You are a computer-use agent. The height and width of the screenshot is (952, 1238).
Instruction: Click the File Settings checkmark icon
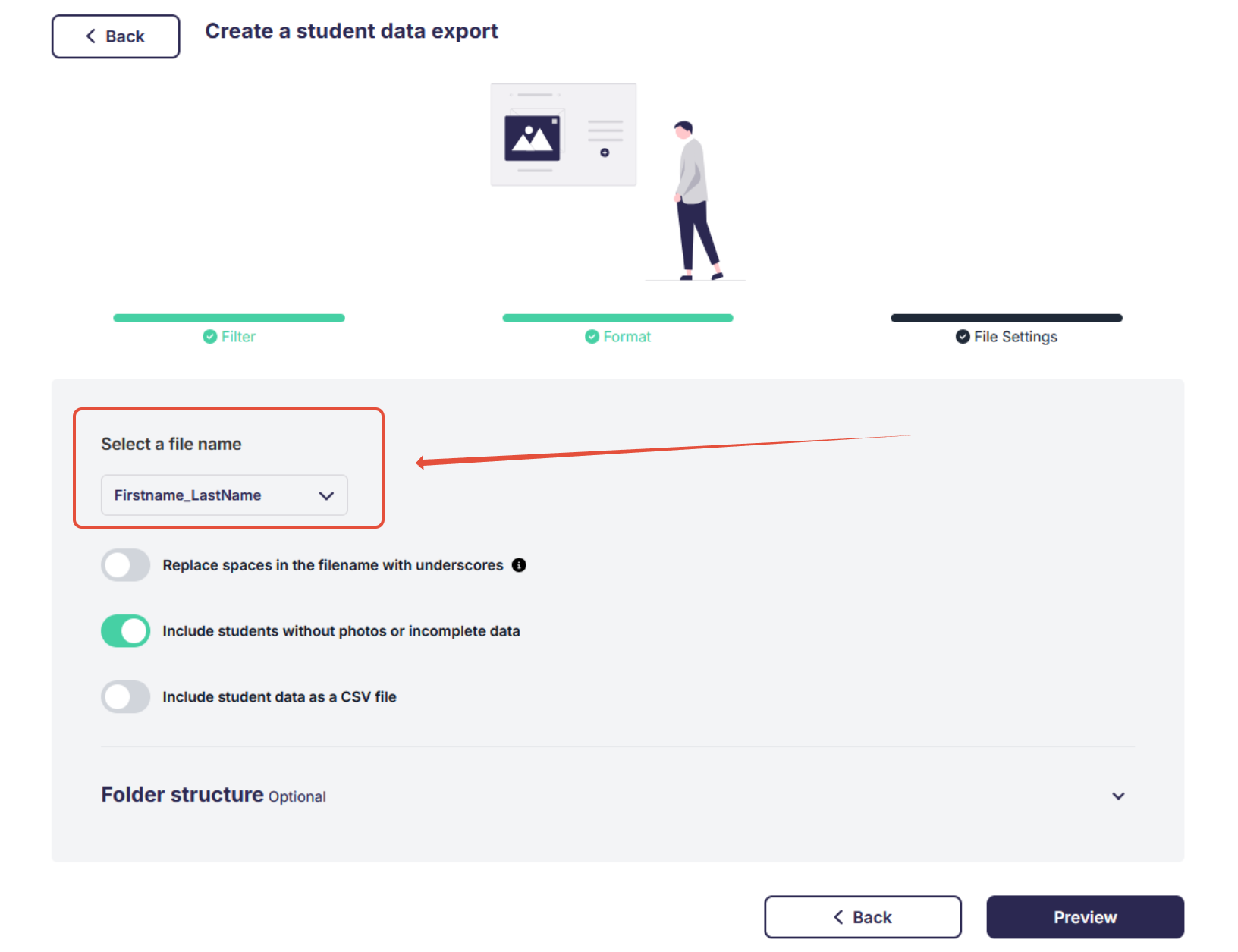click(963, 337)
